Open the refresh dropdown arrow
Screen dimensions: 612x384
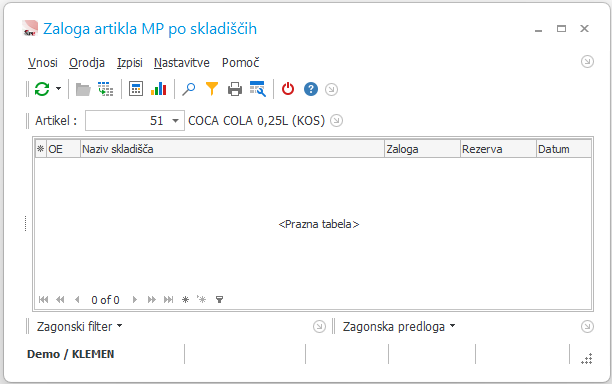pos(59,89)
